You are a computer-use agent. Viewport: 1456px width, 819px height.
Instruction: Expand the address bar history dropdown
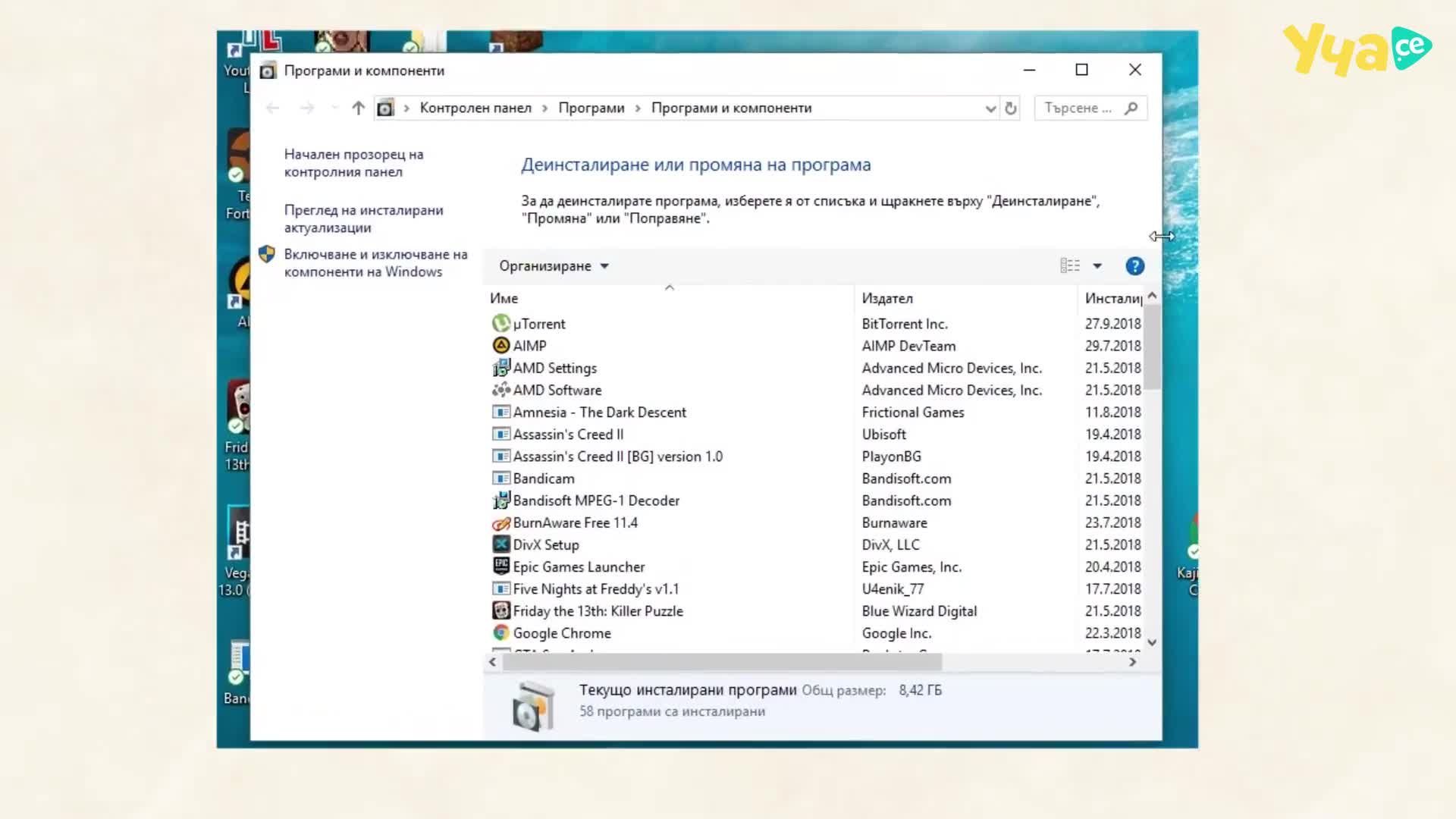click(990, 108)
